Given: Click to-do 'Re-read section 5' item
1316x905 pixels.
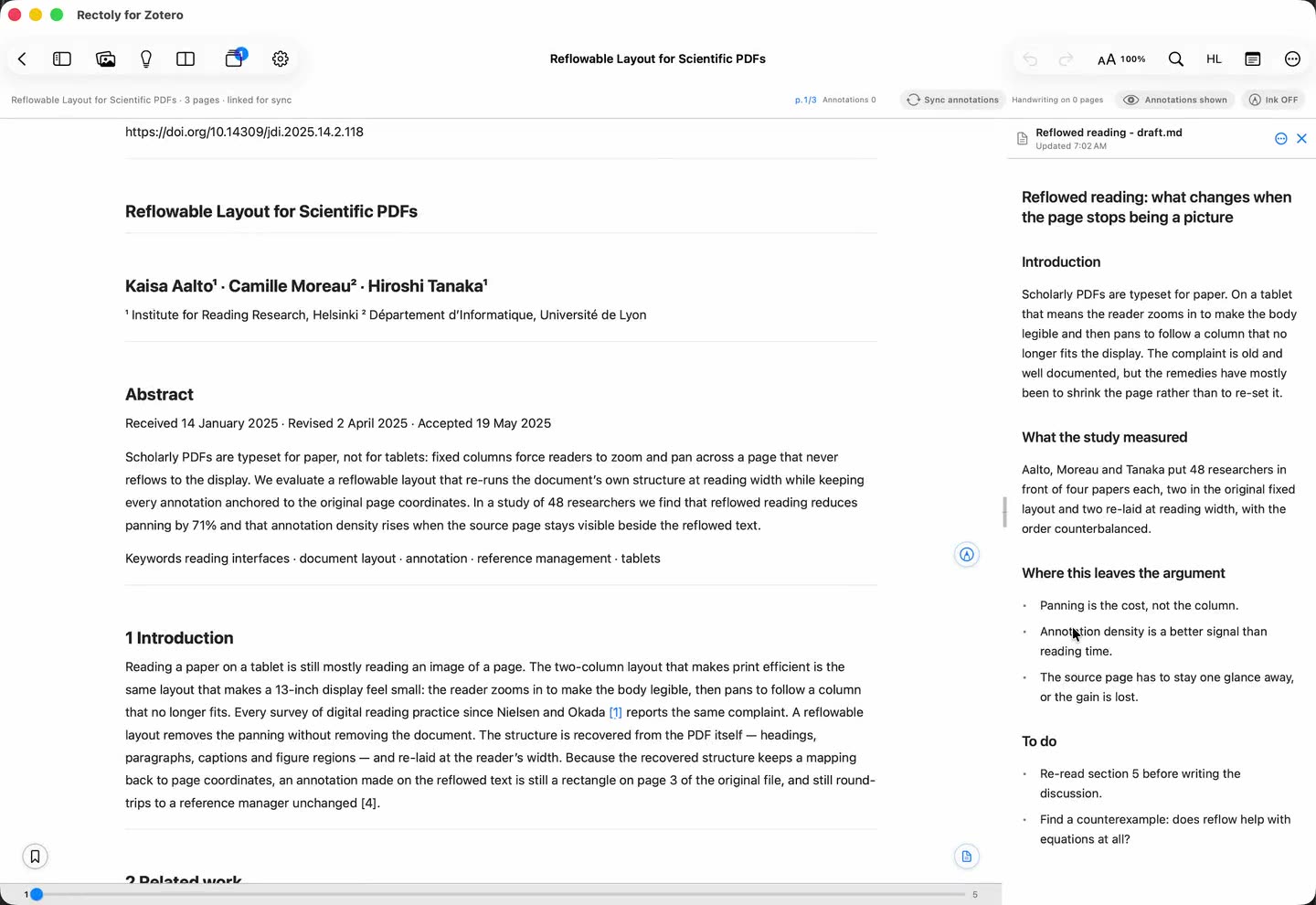Looking at the screenshot, I should (x=1141, y=783).
